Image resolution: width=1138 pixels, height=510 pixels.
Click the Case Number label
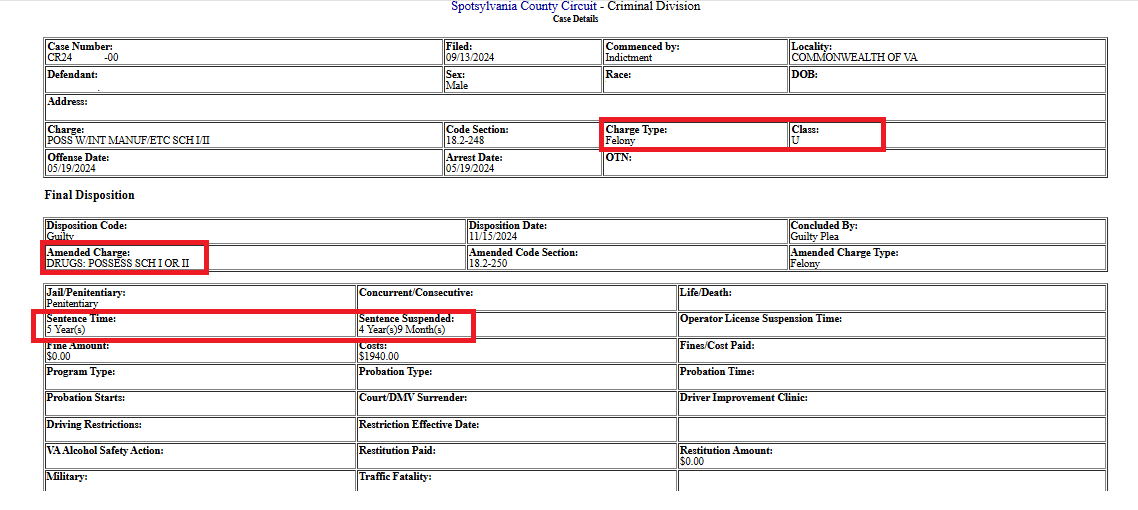tap(80, 46)
